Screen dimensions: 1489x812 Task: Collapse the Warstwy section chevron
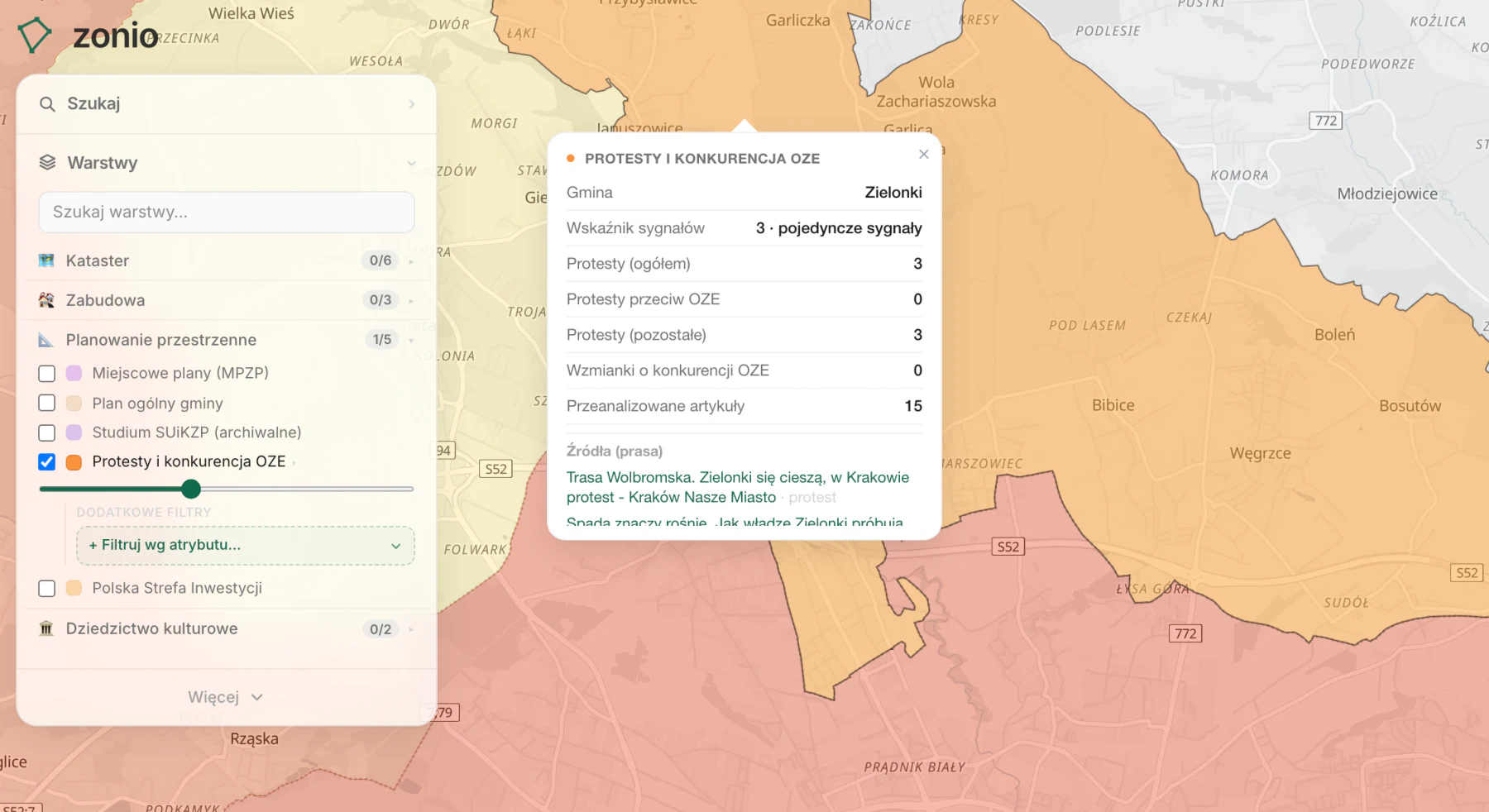click(411, 163)
